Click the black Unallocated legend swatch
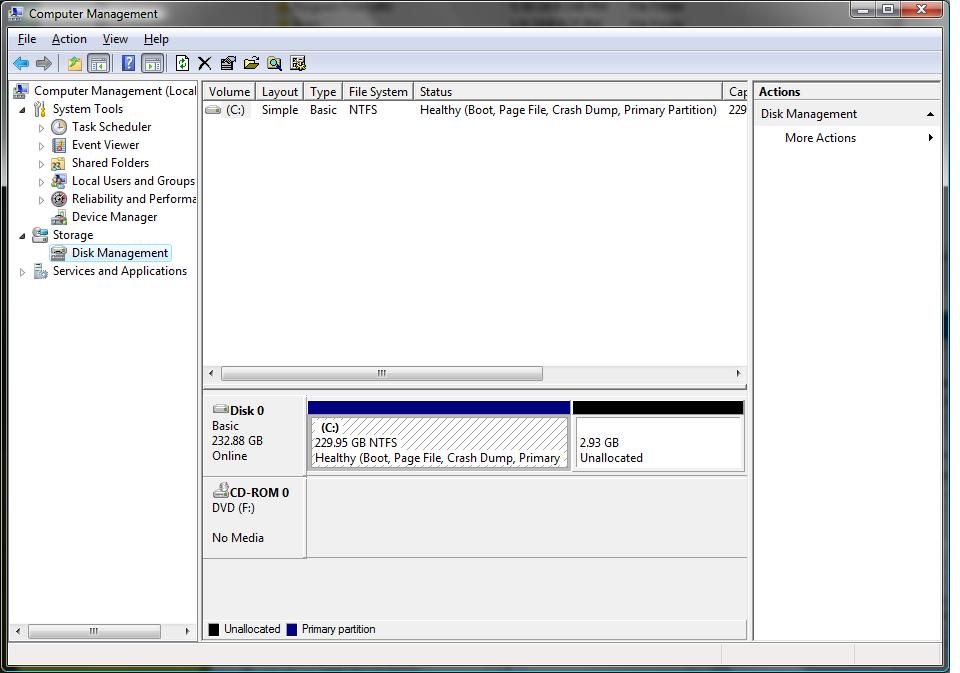960x673 pixels. [214, 630]
